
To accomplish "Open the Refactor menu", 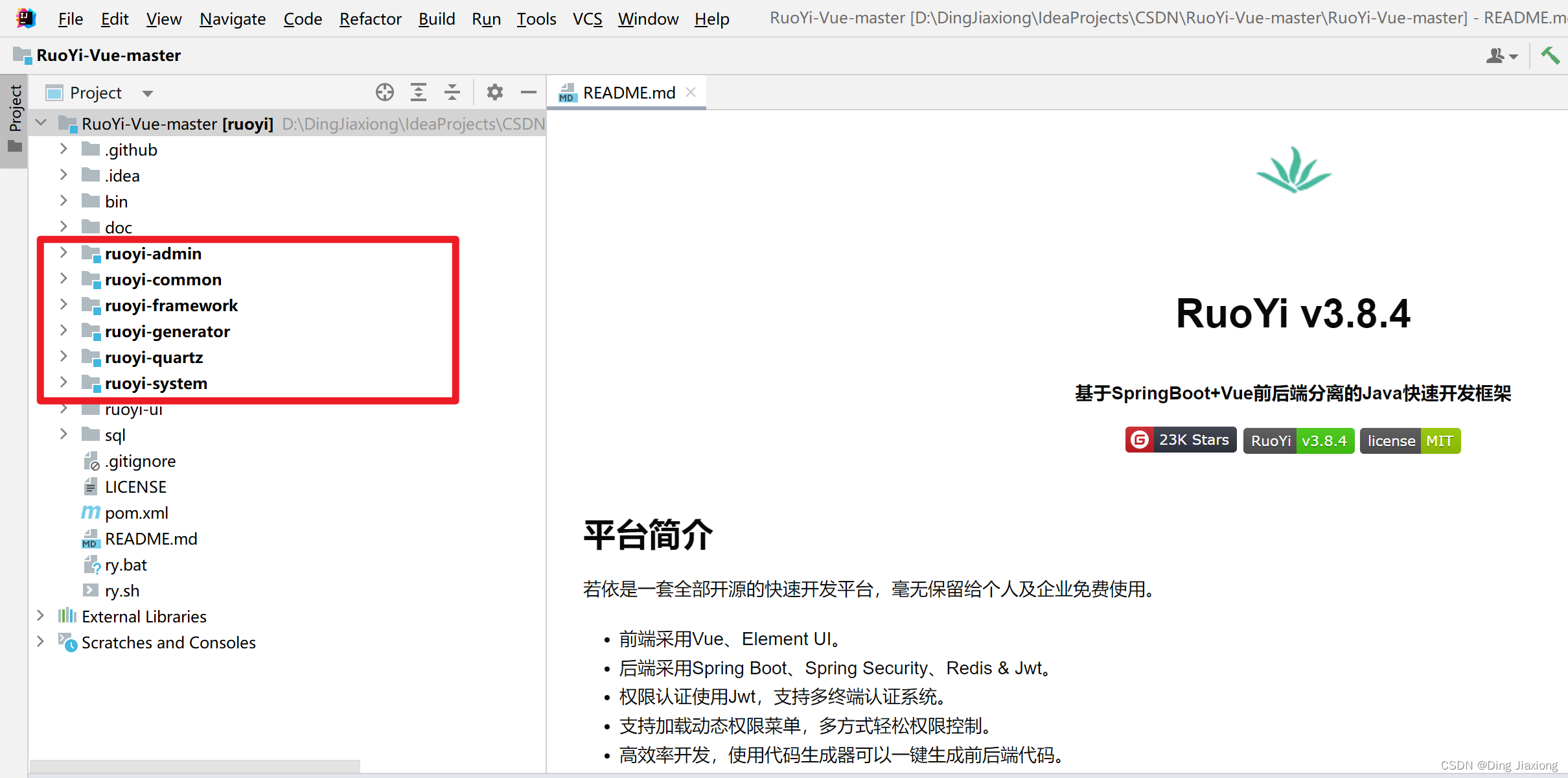I will [371, 19].
